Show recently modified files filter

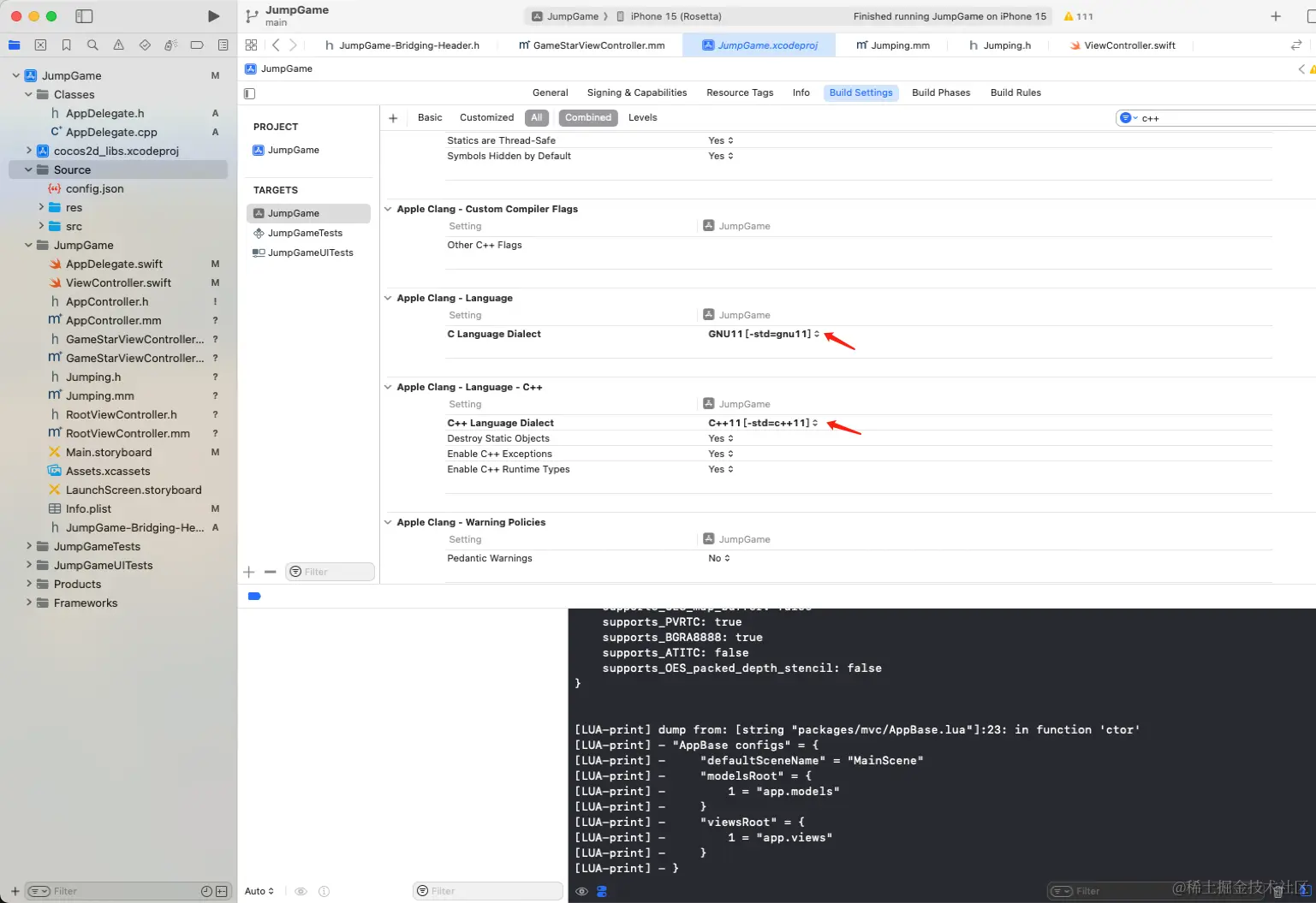pyautogui.click(x=206, y=891)
